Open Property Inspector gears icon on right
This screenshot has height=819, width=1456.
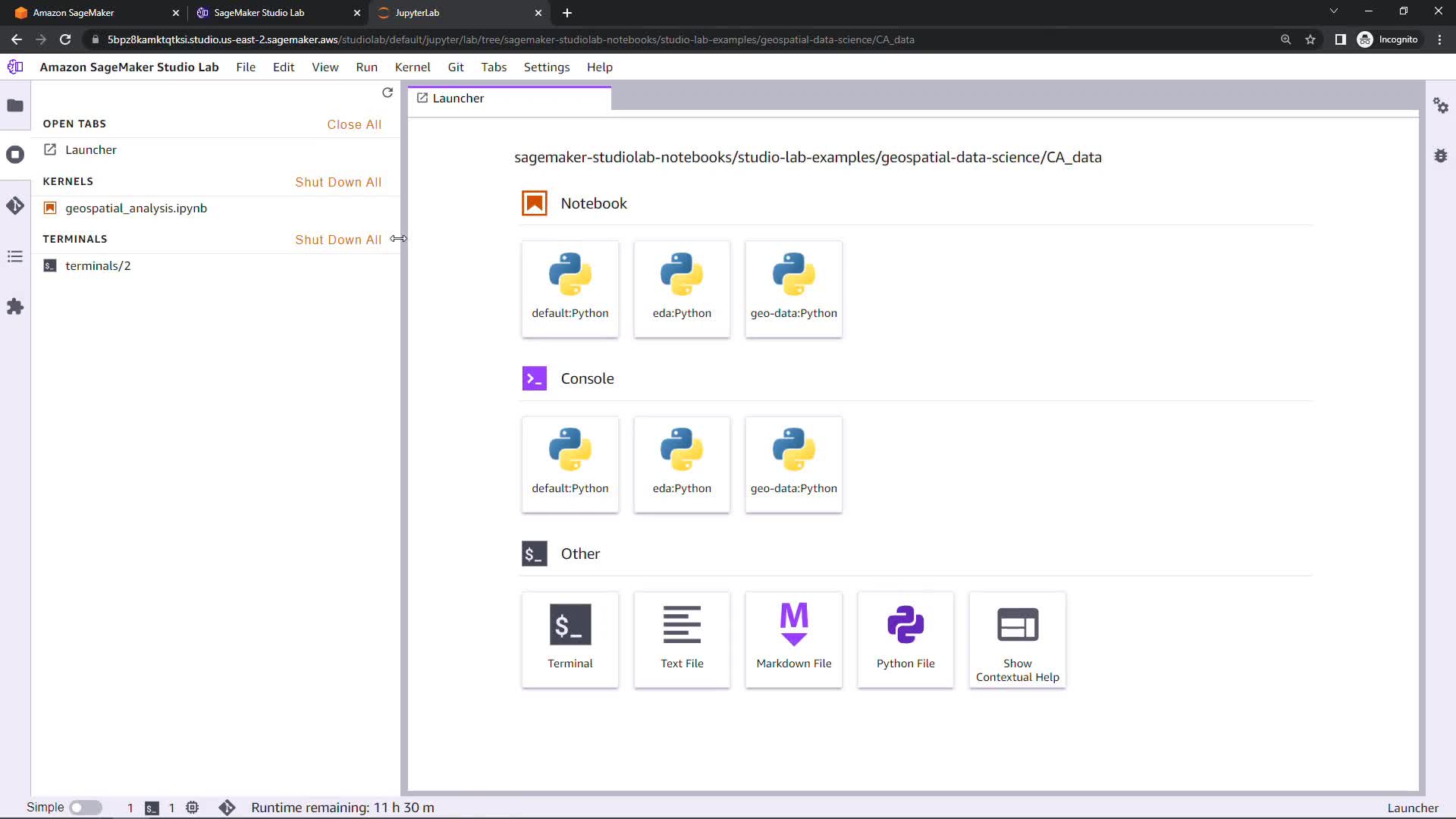1441,105
